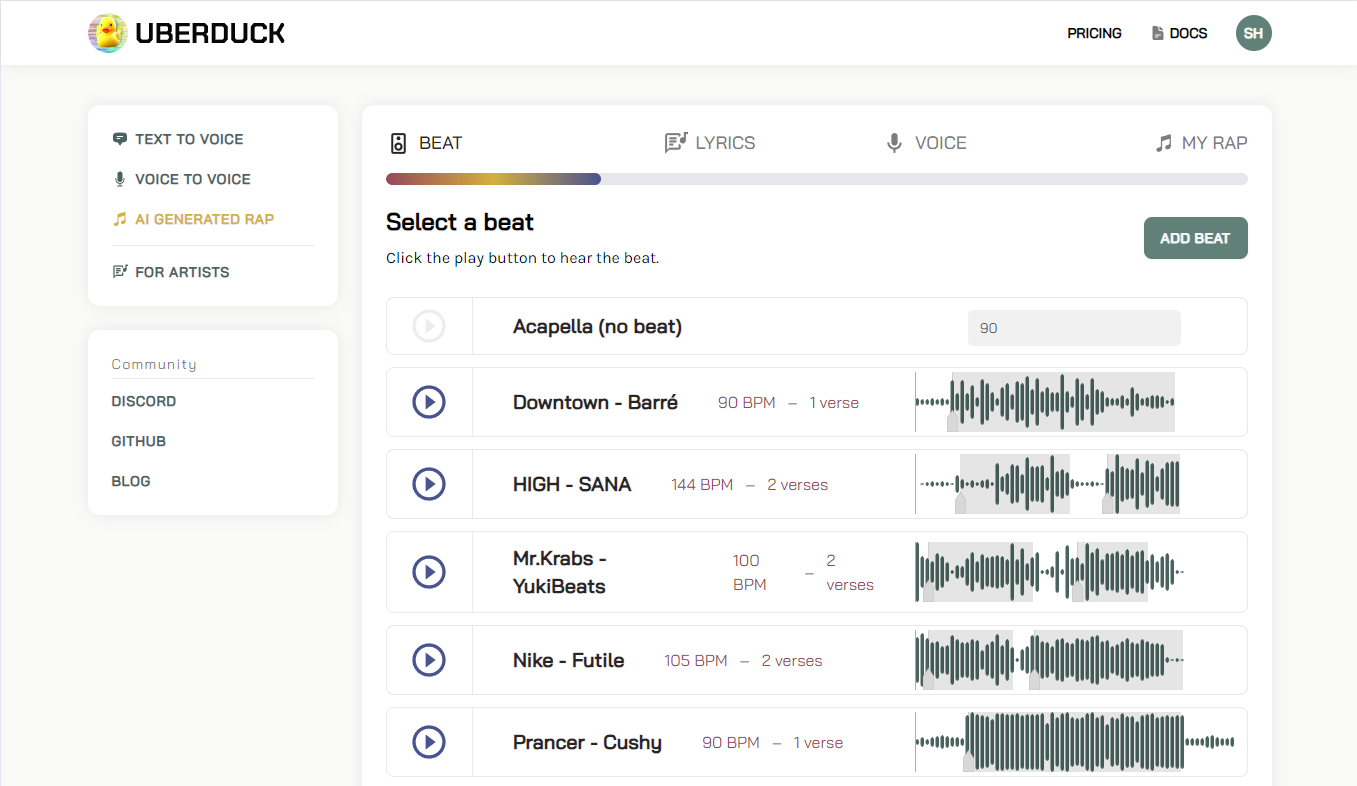The image size is (1357, 786).
Task: Select the Nike - Futile title
Action: (569, 660)
